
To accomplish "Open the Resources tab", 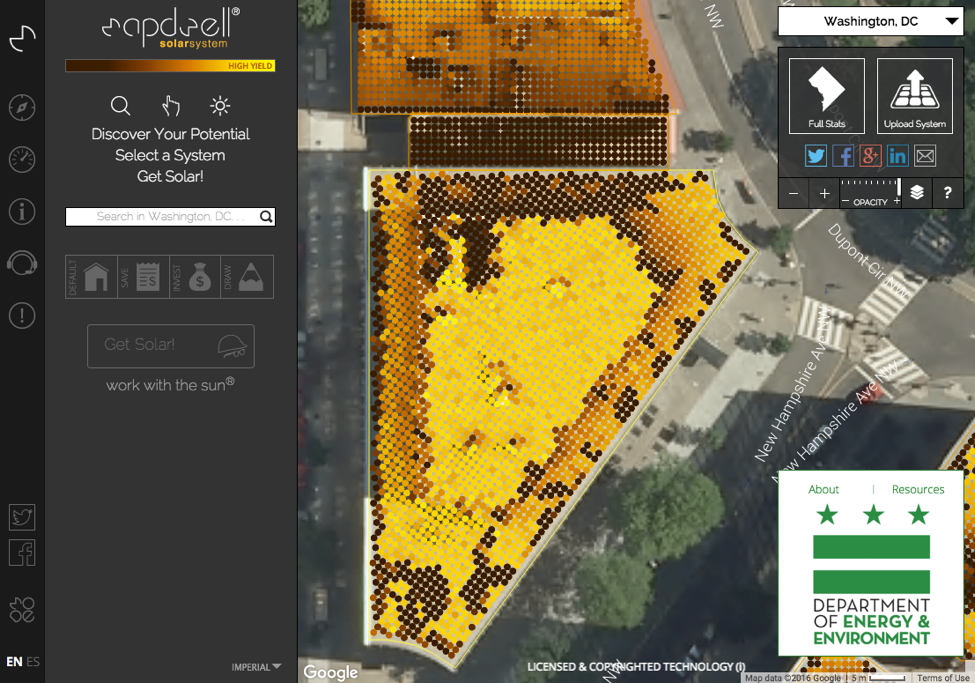I will pos(917,489).
